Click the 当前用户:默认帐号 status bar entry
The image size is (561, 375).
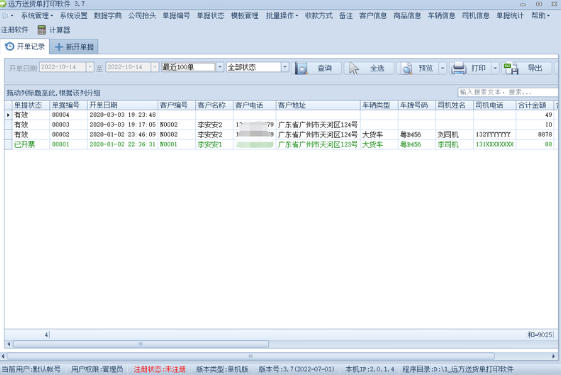click(31, 369)
